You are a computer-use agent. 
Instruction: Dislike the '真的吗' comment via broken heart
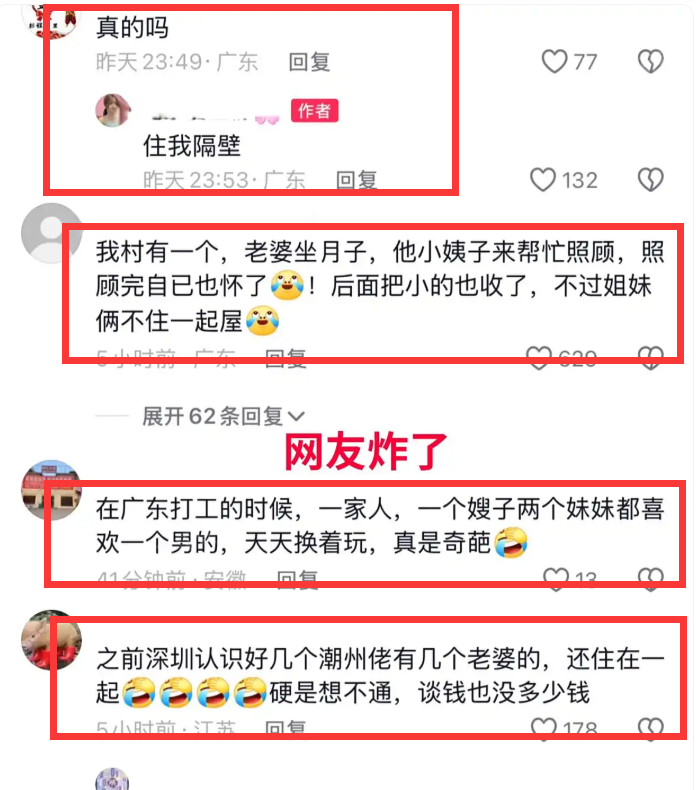click(x=651, y=61)
